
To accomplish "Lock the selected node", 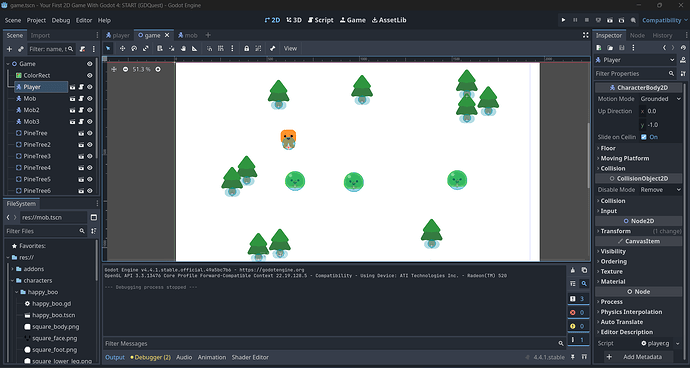I will 246,48.
